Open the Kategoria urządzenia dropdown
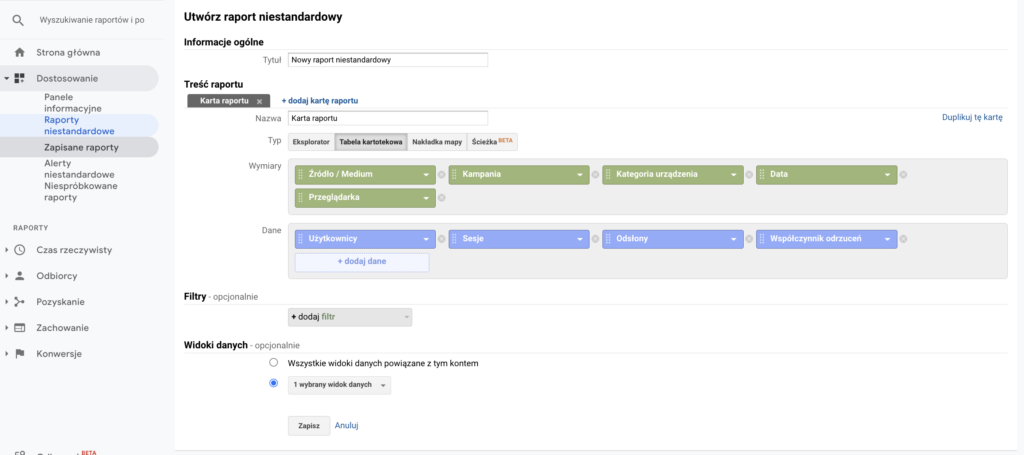Image resolution: width=1024 pixels, height=455 pixels. pos(735,175)
